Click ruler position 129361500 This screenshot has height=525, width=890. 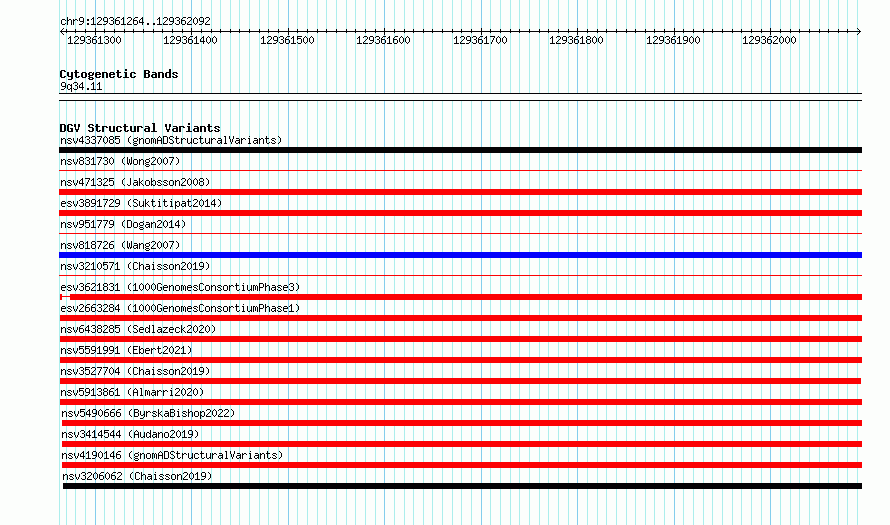click(x=287, y=40)
